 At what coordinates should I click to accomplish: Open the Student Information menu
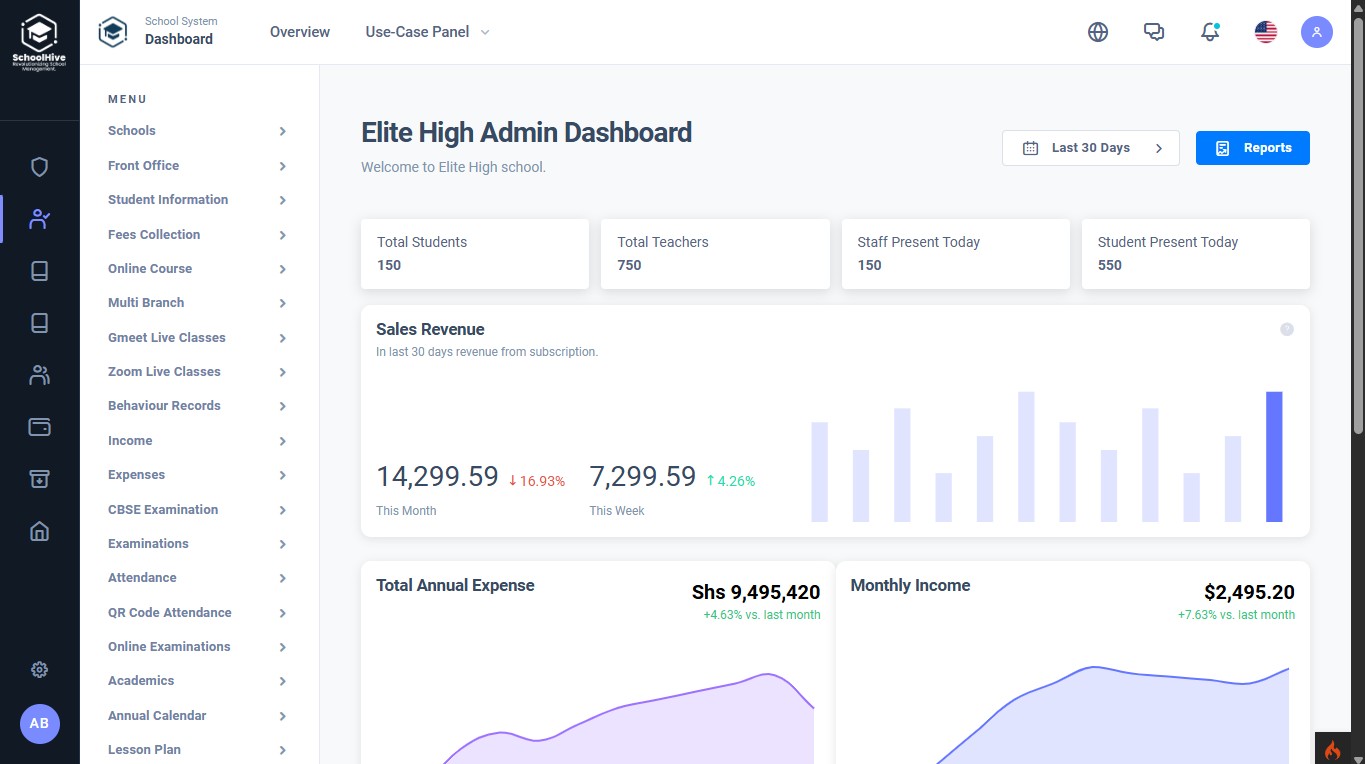click(197, 200)
